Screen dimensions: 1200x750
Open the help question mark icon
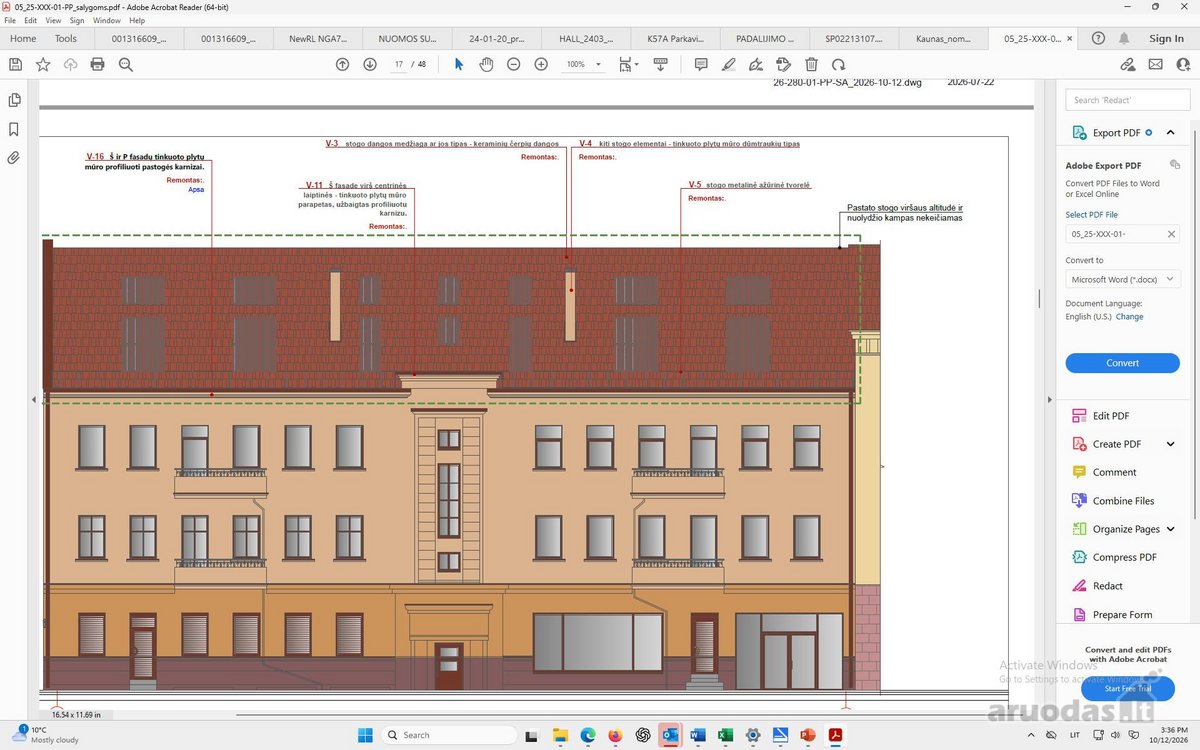click(x=1098, y=38)
